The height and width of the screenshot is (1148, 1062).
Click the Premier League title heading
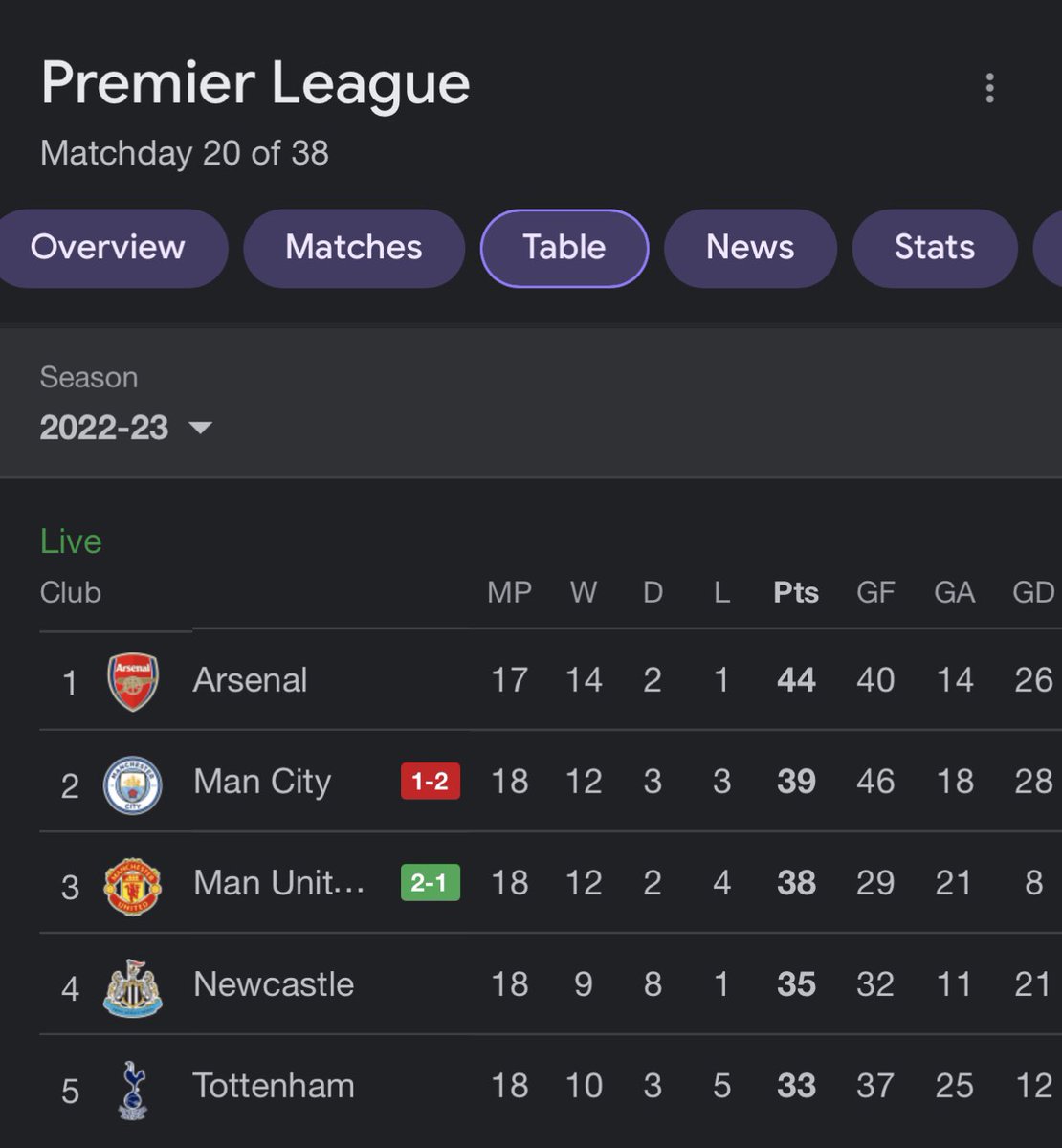pos(255,83)
